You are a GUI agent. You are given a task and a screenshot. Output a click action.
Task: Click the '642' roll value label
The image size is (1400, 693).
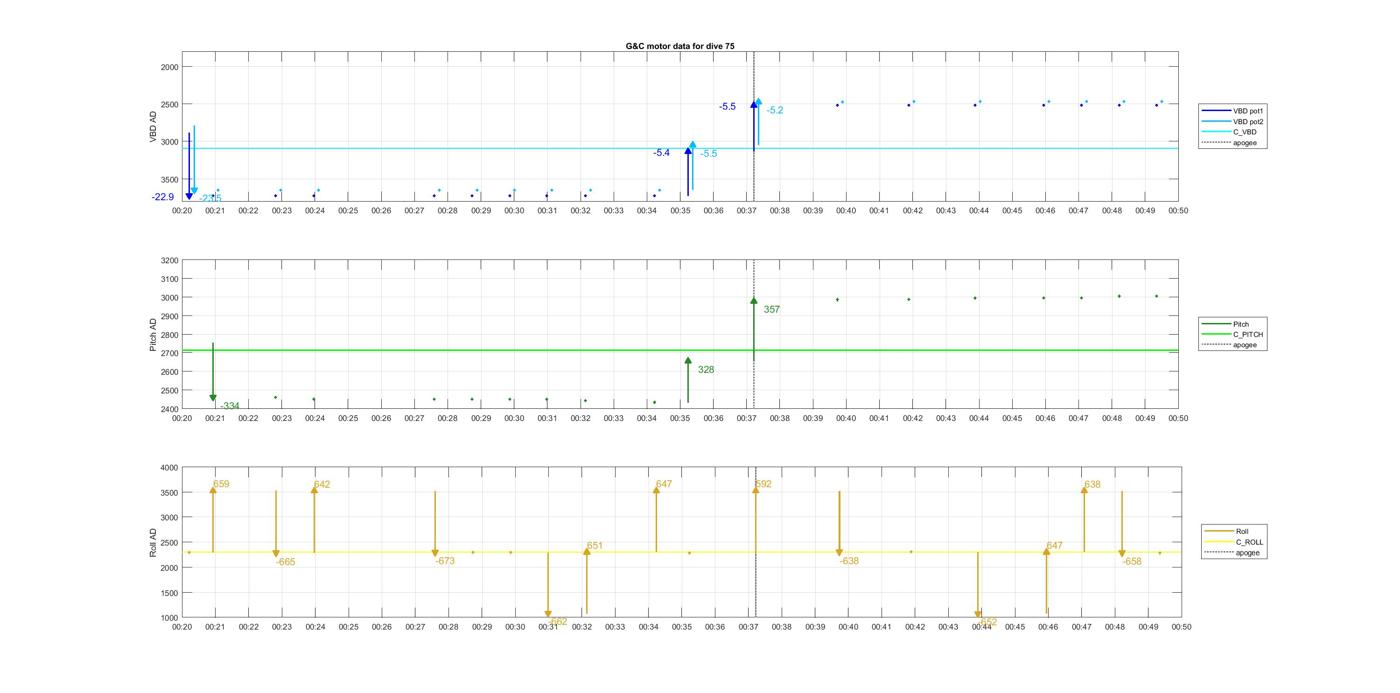[x=322, y=484]
